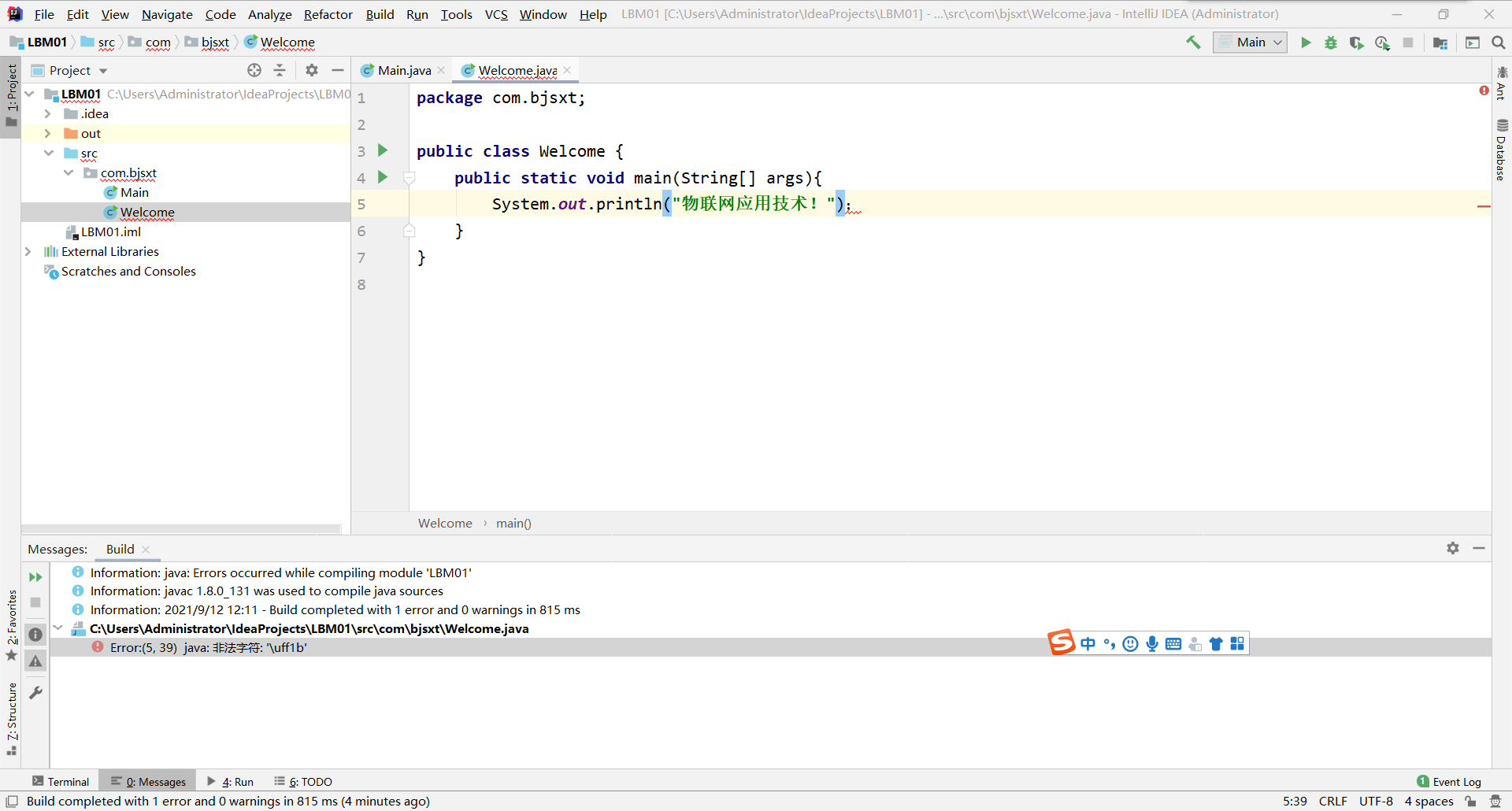Click the Profiler run icon in toolbar
Image resolution: width=1512 pixels, height=811 pixels.
(x=1382, y=43)
